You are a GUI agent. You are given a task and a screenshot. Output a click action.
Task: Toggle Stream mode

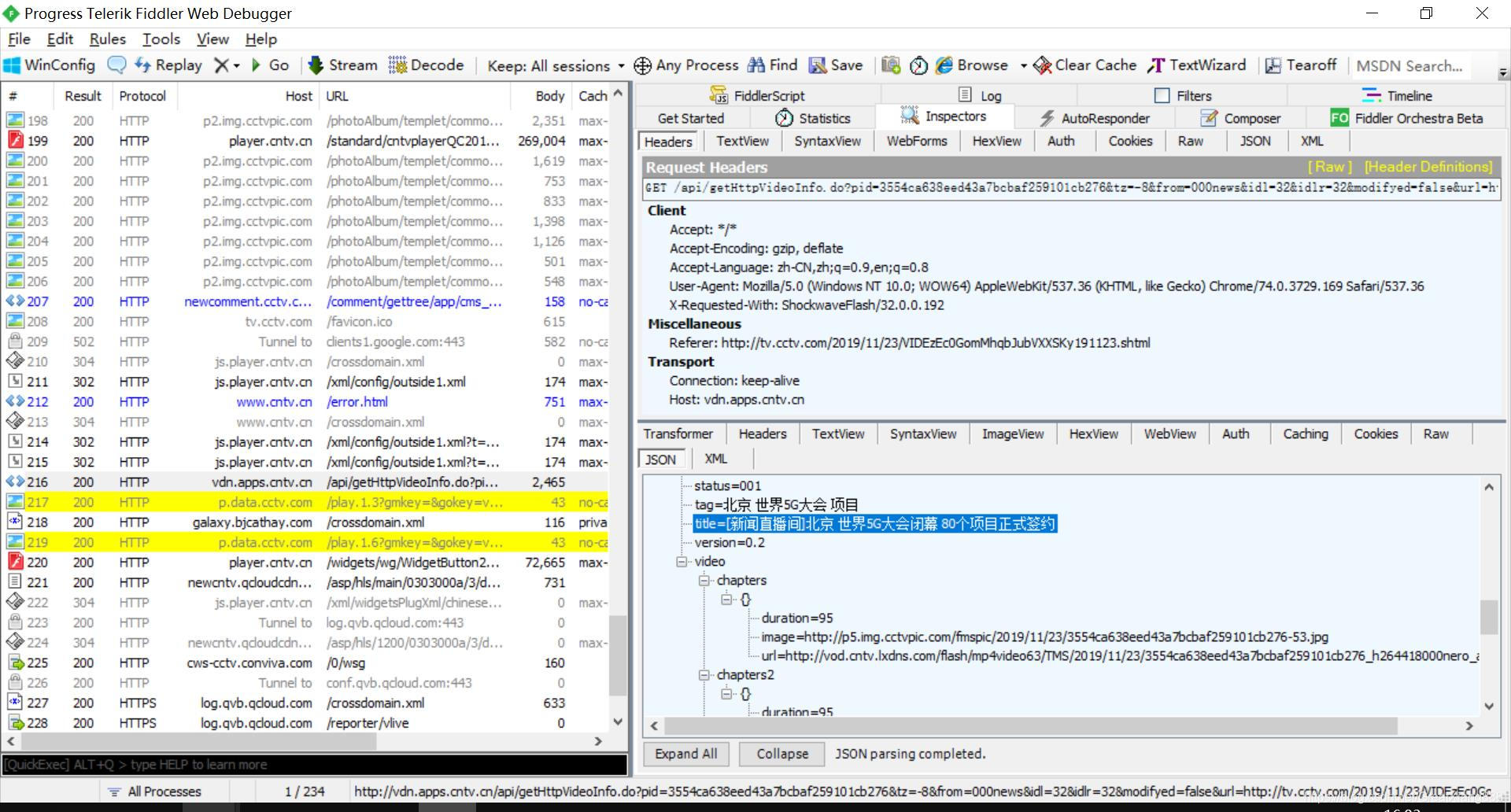point(342,65)
